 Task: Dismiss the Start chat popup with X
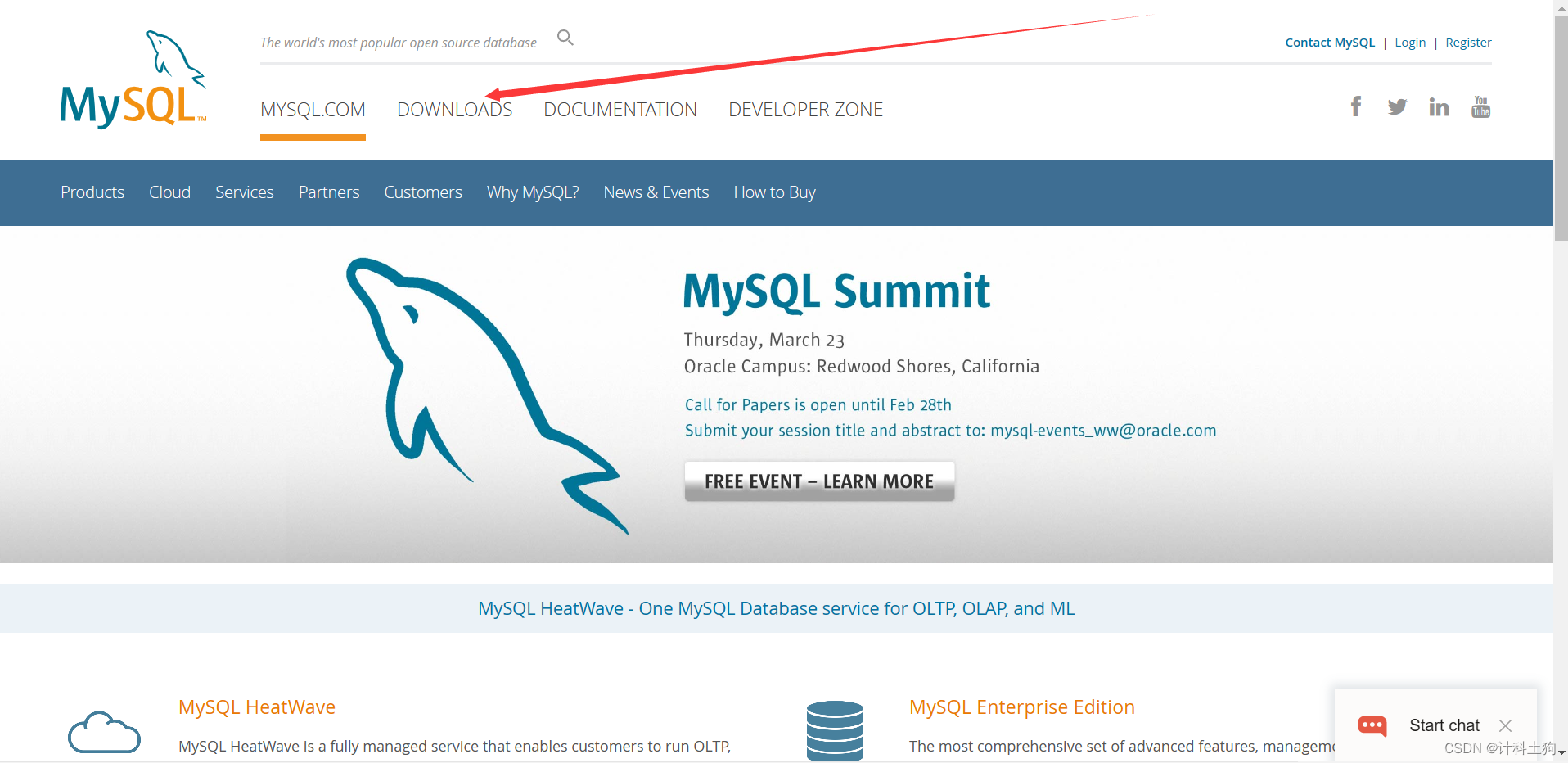click(x=1505, y=725)
